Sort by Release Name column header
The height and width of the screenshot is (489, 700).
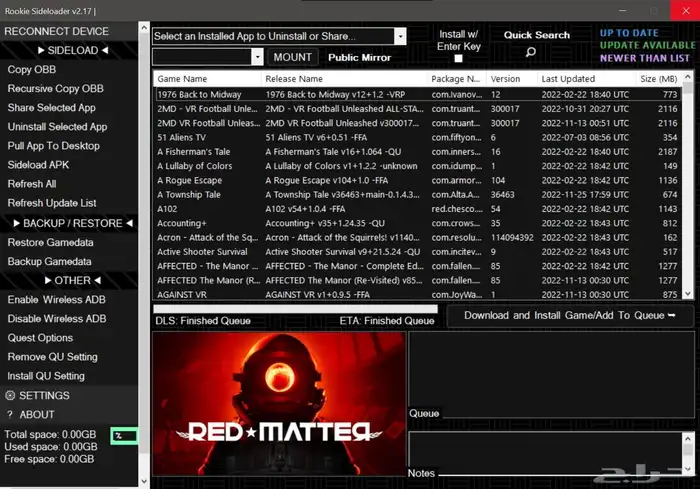point(344,79)
